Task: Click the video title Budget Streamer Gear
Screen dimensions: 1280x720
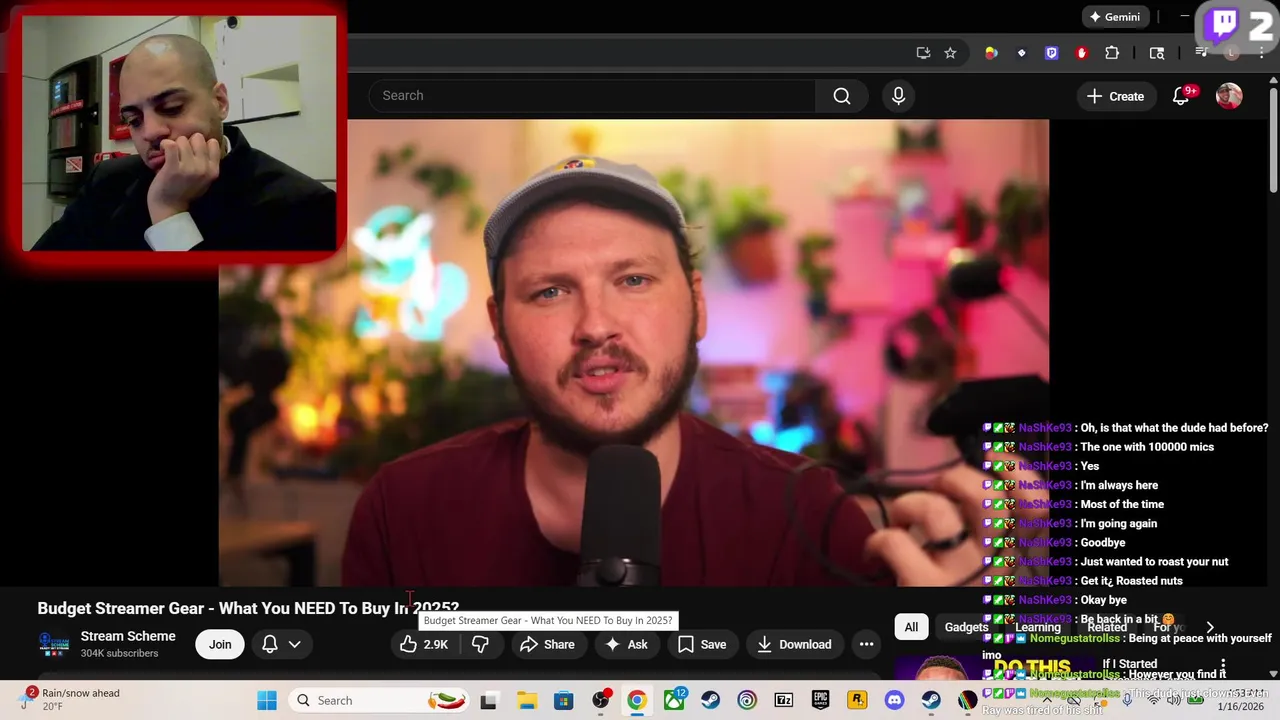Action: coord(248,608)
